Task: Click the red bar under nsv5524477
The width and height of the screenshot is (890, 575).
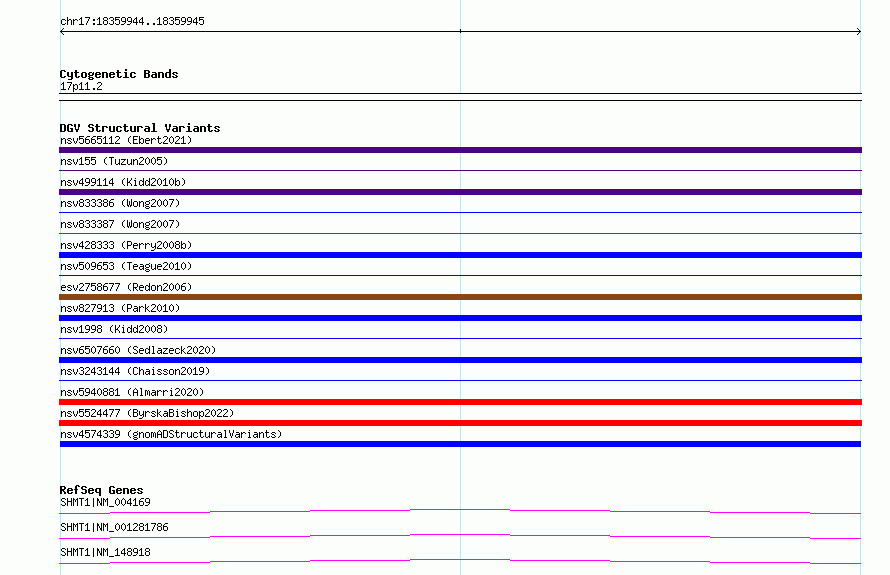Action: (x=460, y=423)
